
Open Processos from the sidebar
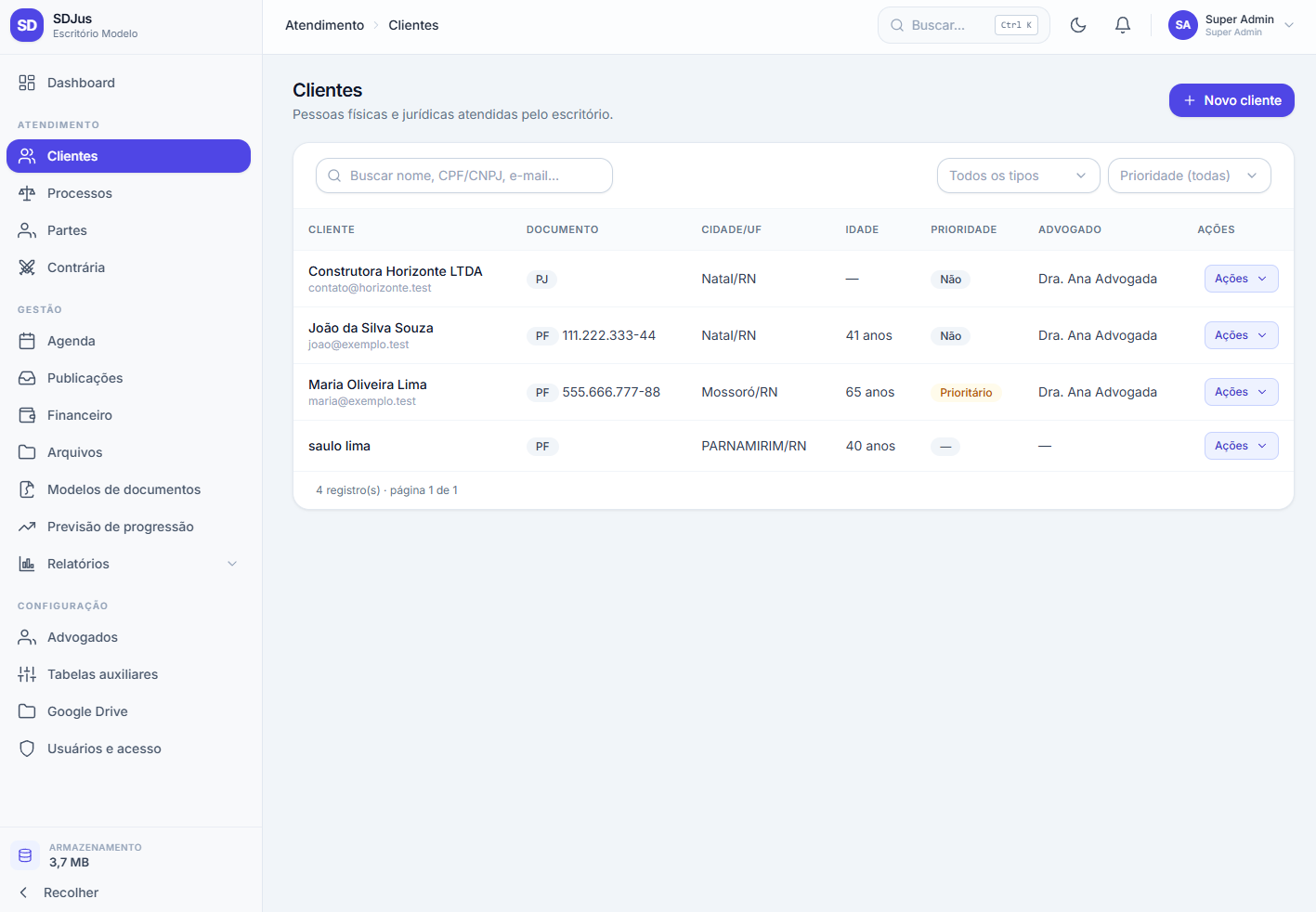(128, 193)
